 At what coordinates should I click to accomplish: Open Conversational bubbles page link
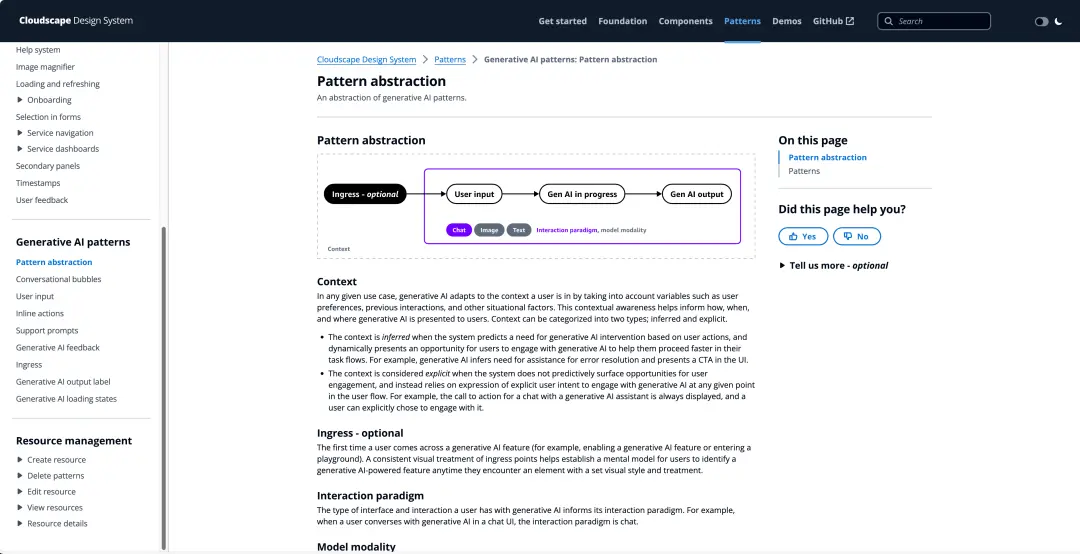click(x=58, y=279)
